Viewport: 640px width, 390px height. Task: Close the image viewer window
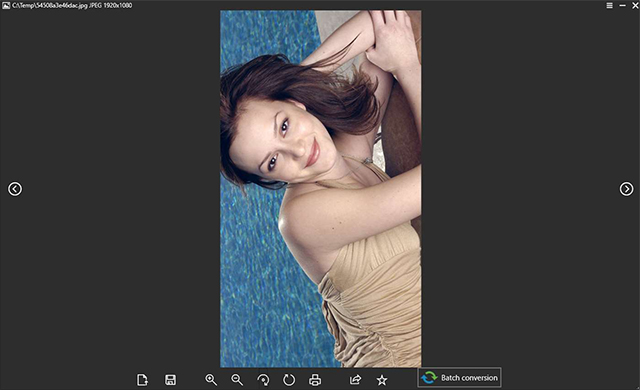(636, 5)
